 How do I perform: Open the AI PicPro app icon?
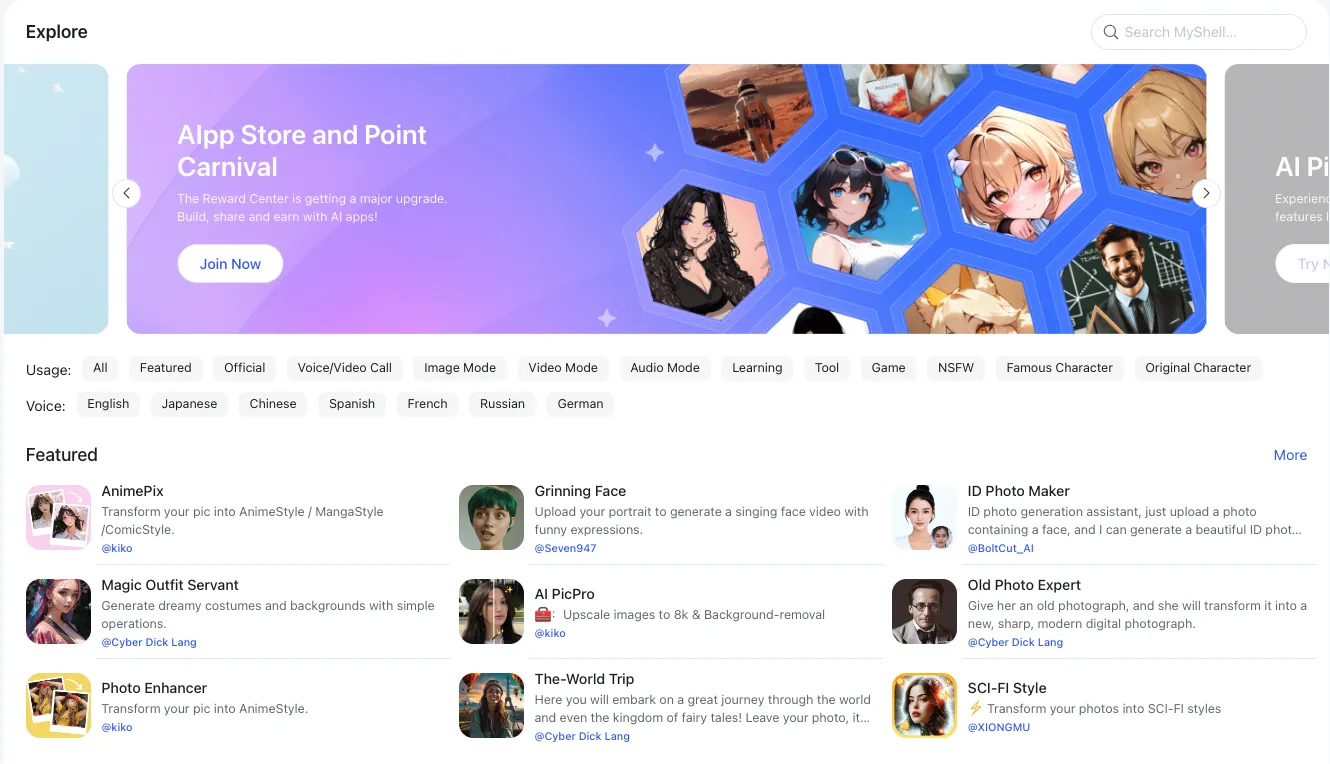tap(491, 611)
